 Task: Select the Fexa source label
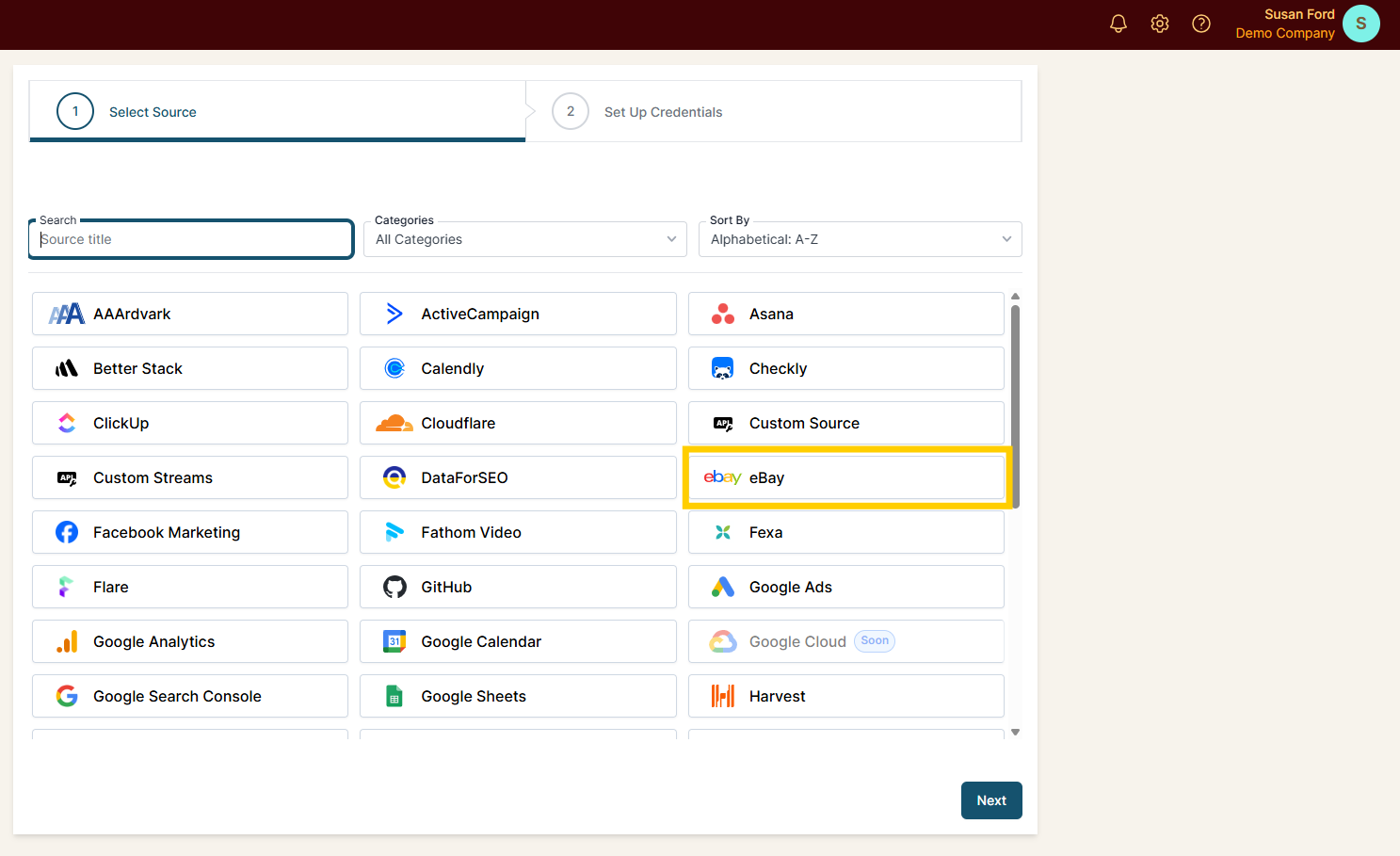pos(765,532)
